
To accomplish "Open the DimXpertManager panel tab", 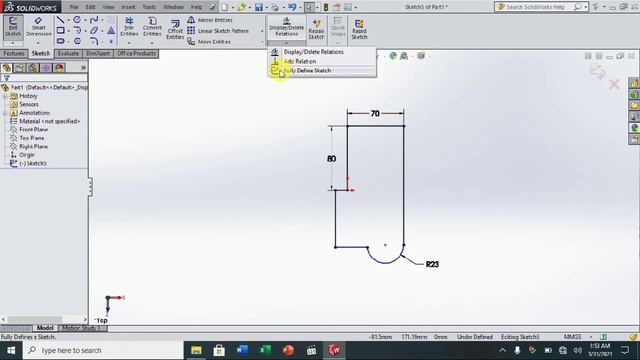I will (x=46, y=68).
